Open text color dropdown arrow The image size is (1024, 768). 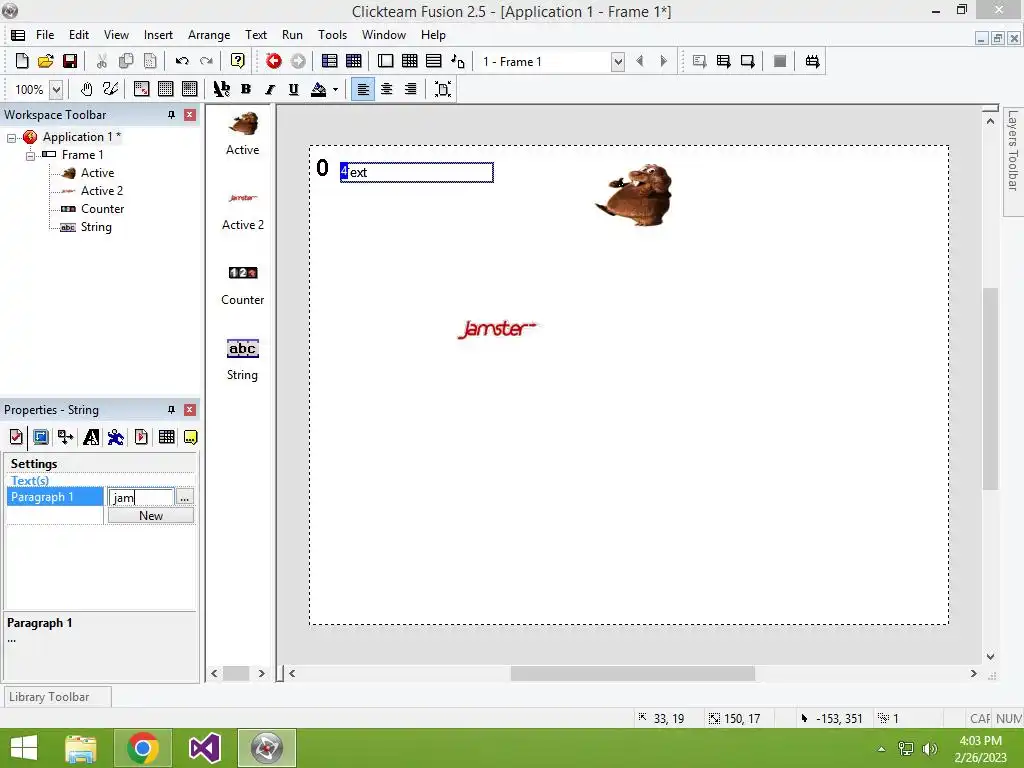click(x=335, y=89)
